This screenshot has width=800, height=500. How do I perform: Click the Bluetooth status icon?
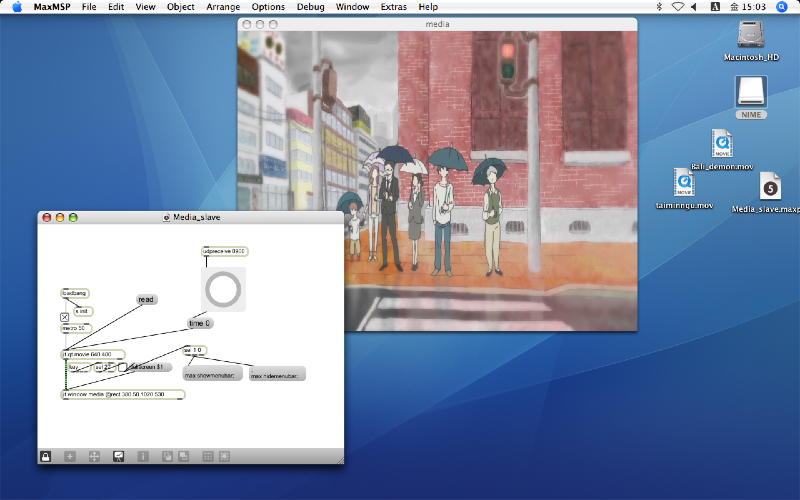[x=659, y=7]
